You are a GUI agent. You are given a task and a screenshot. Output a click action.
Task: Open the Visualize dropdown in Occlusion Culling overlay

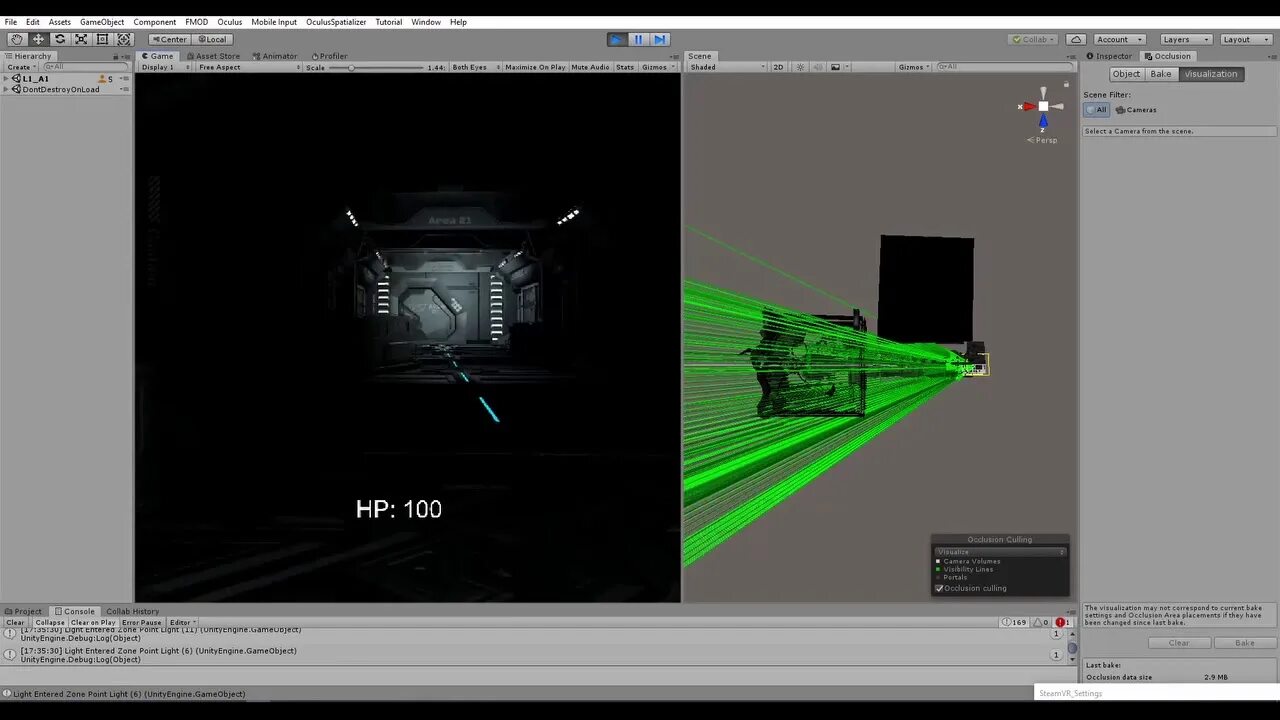pyautogui.click(x=1000, y=552)
